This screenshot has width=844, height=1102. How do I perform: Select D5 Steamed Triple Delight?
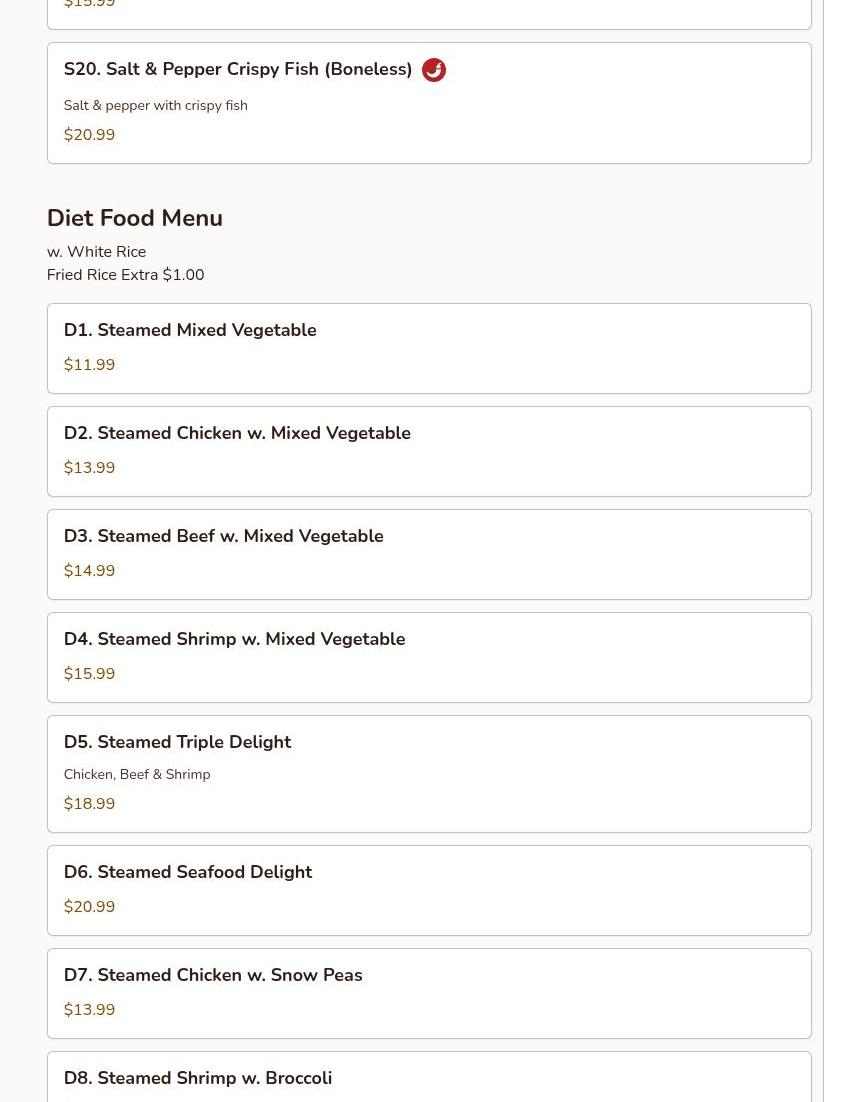click(177, 743)
